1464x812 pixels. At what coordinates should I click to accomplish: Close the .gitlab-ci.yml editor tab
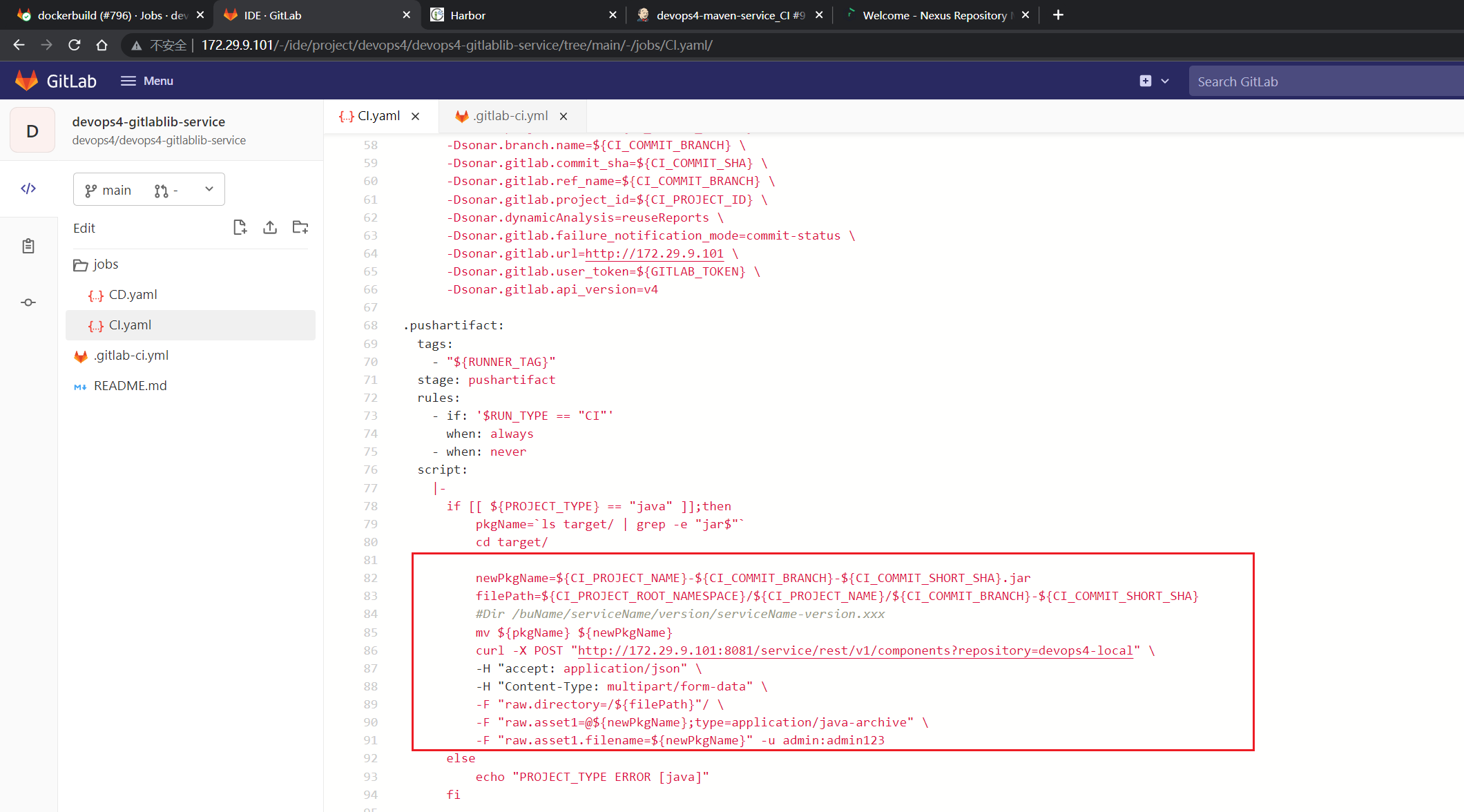(564, 117)
